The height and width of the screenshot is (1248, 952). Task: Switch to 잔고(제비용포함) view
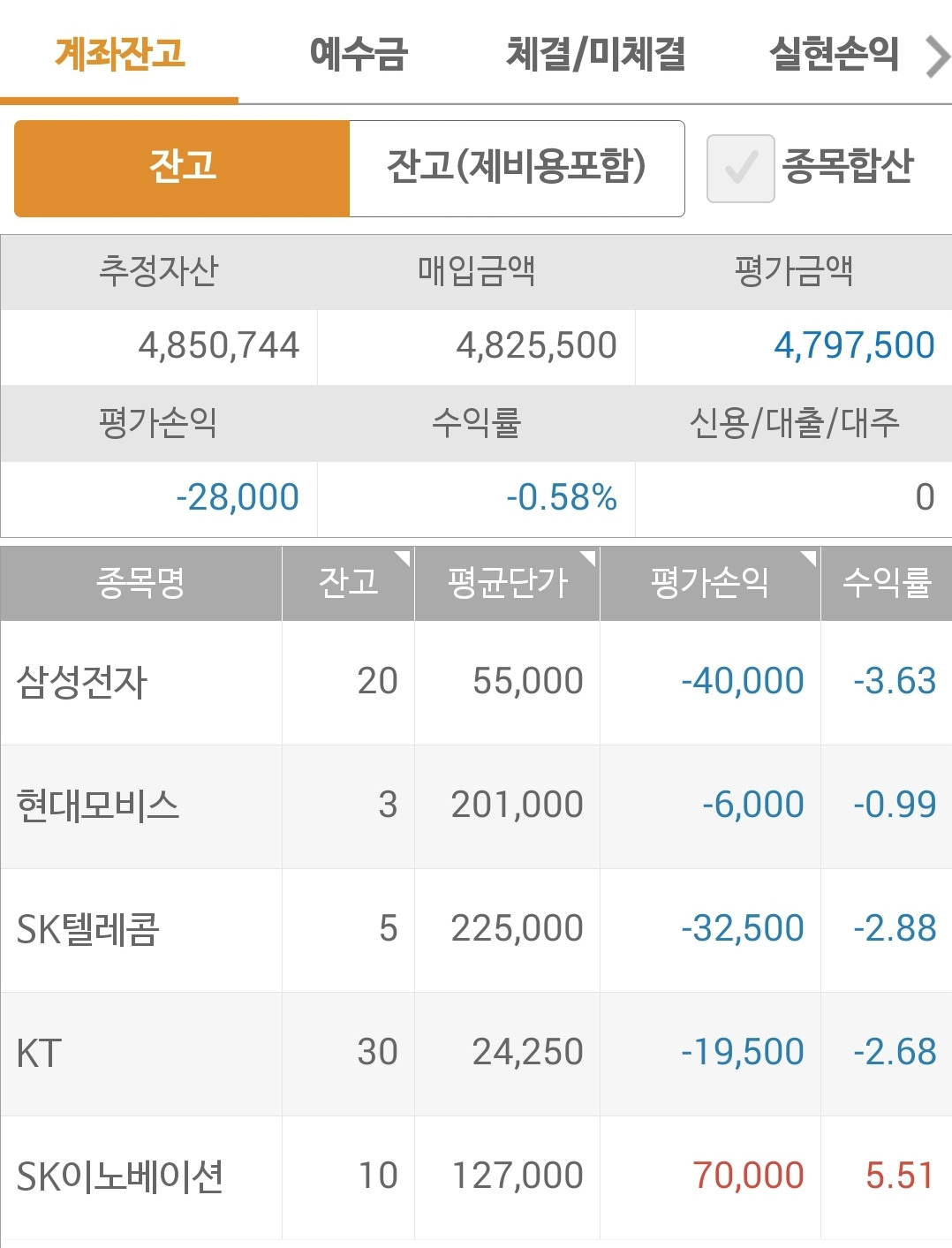pos(517,168)
